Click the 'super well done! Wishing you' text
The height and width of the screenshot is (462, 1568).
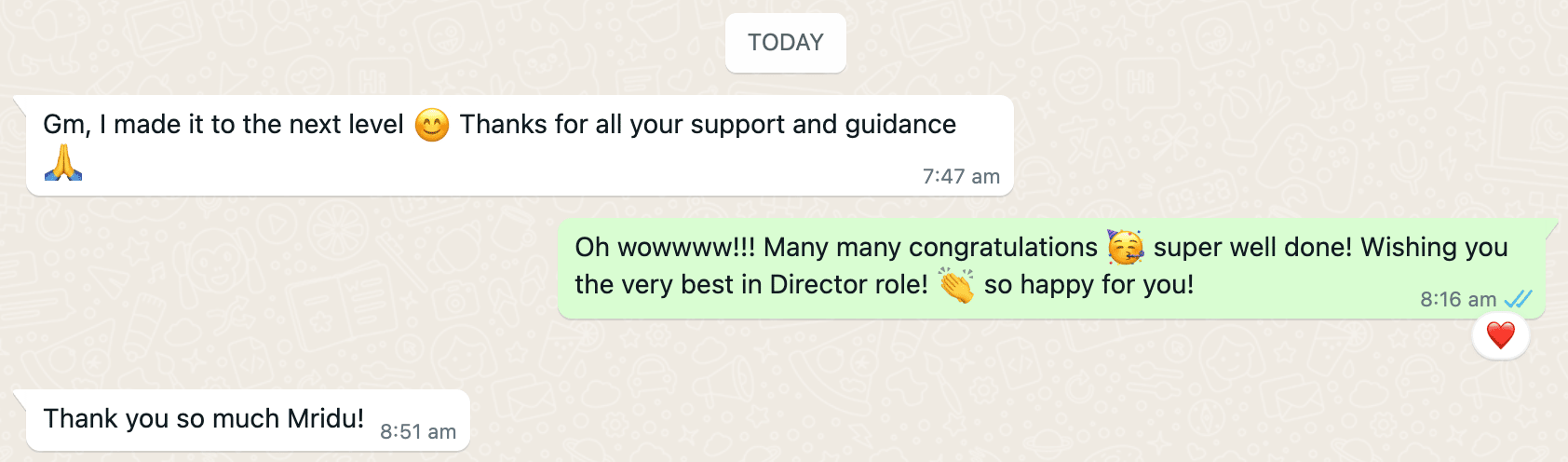[1331, 248]
